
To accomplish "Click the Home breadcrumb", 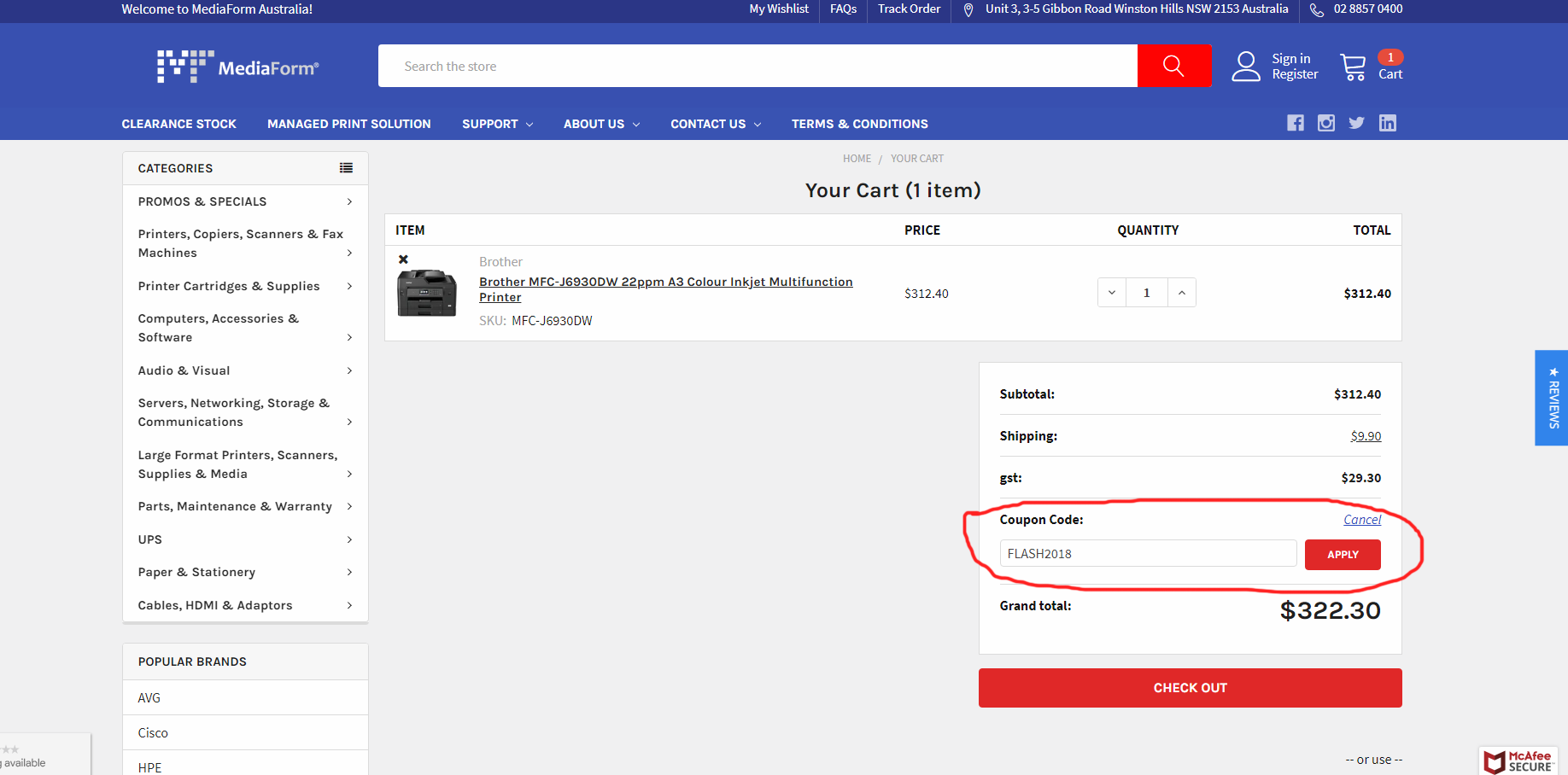I will click(x=857, y=159).
